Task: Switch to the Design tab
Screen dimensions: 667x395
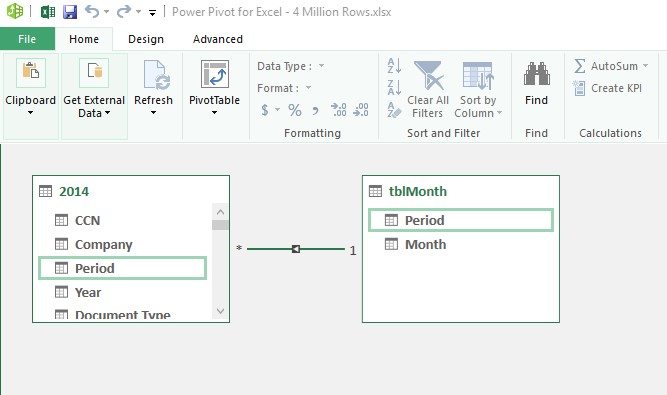Action: (x=146, y=39)
